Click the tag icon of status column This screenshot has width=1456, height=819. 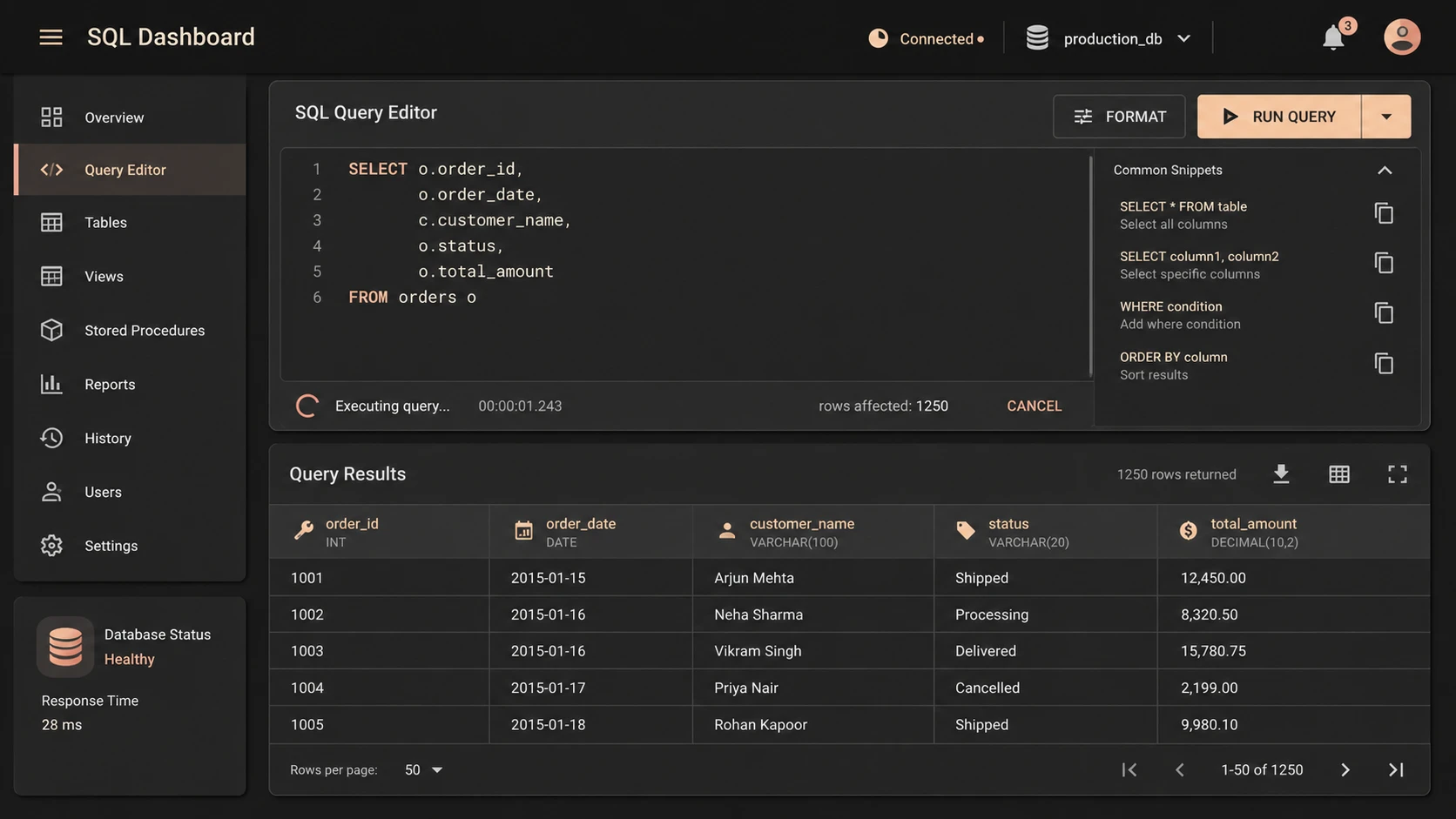pyautogui.click(x=966, y=530)
